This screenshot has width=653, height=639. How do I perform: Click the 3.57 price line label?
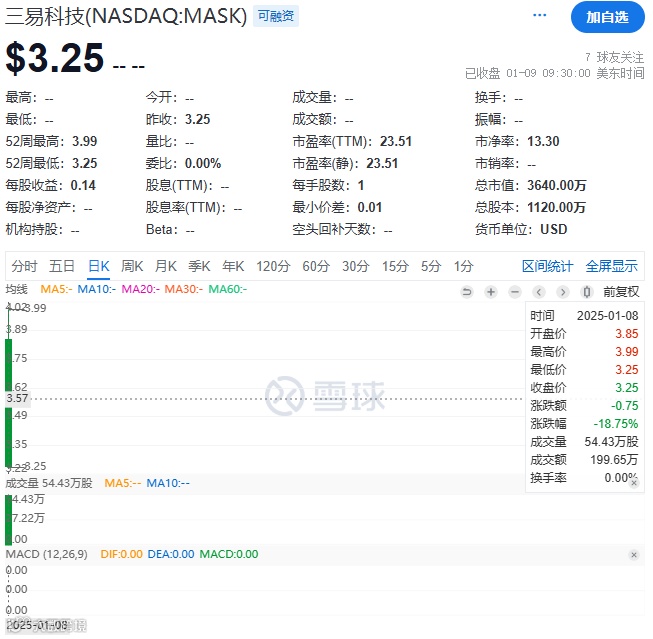click(x=17, y=398)
